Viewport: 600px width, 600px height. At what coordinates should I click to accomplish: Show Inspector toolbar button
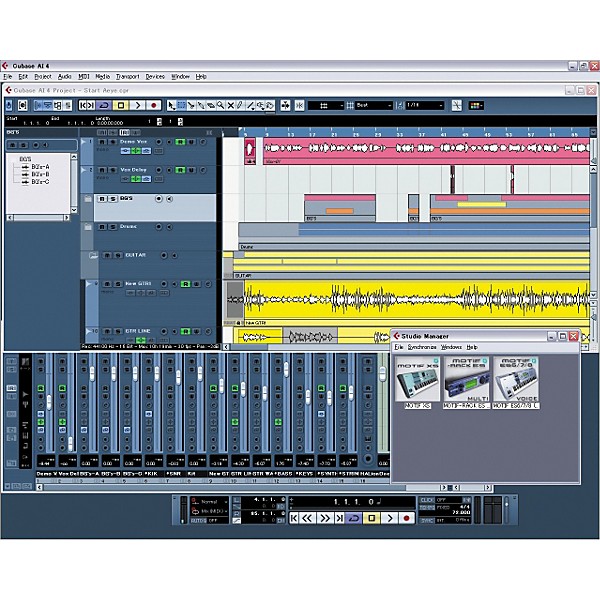[38, 105]
